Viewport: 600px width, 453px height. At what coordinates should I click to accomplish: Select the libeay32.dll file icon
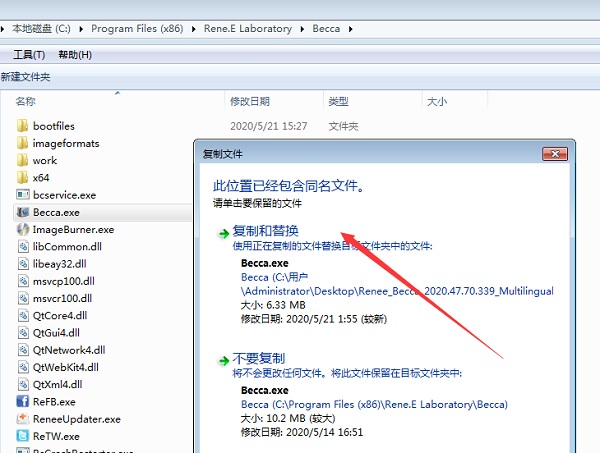tap(23, 264)
